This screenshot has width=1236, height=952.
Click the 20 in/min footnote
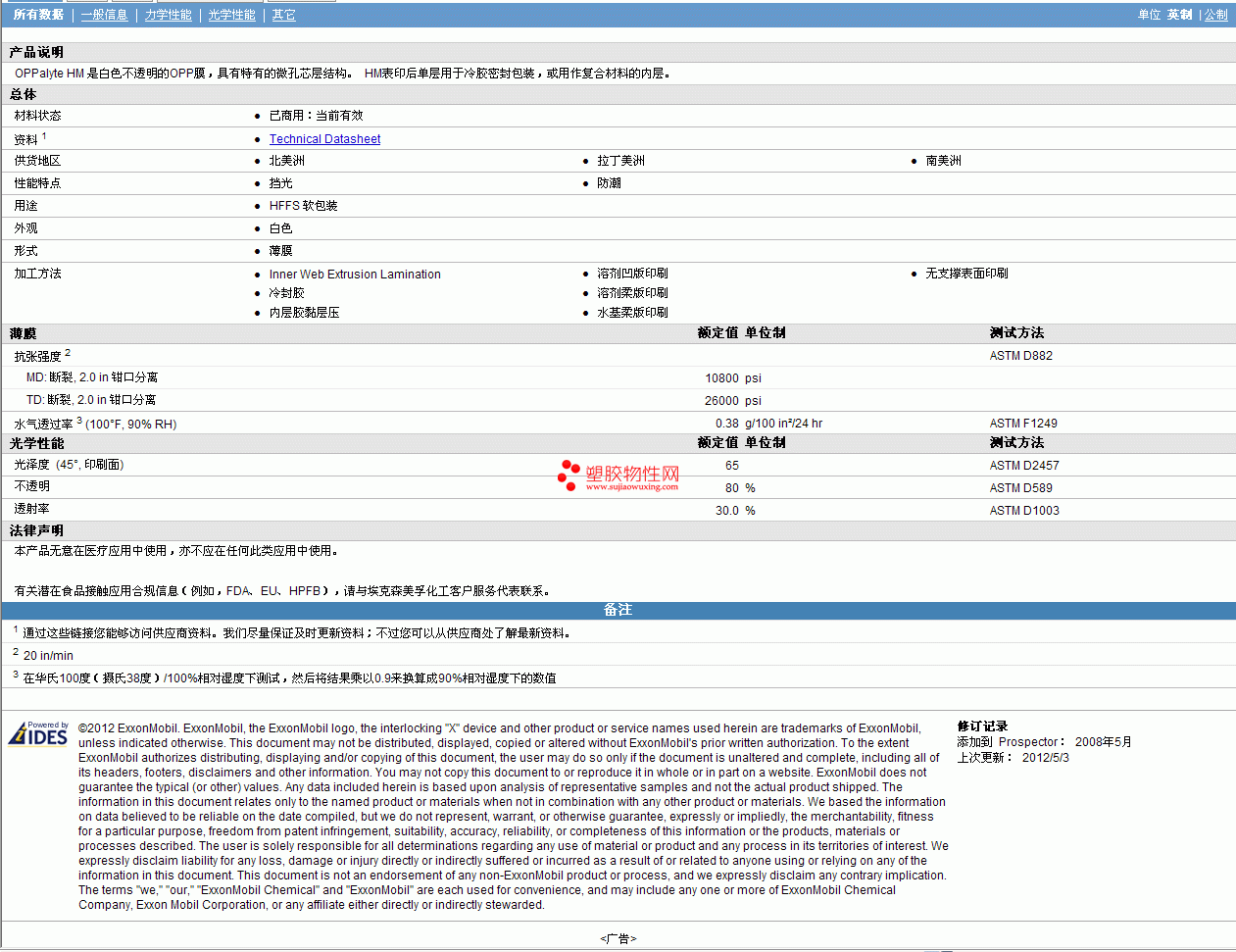click(x=48, y=656)
